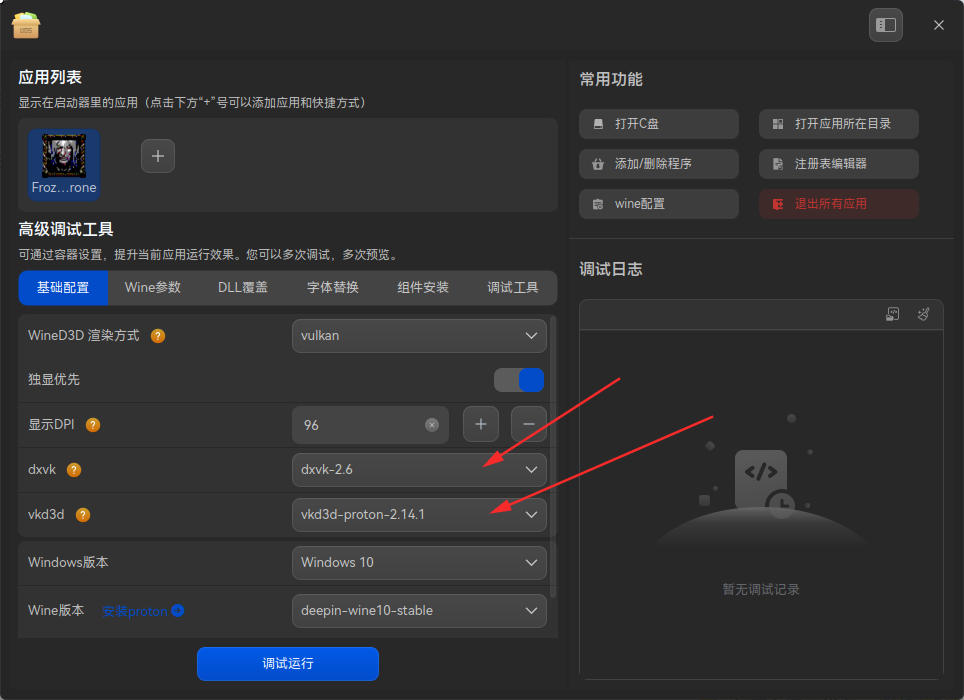The image size is (964, 700).
Task: Toggle the sidebar panel icon in title bar
Action: point(885,25)
